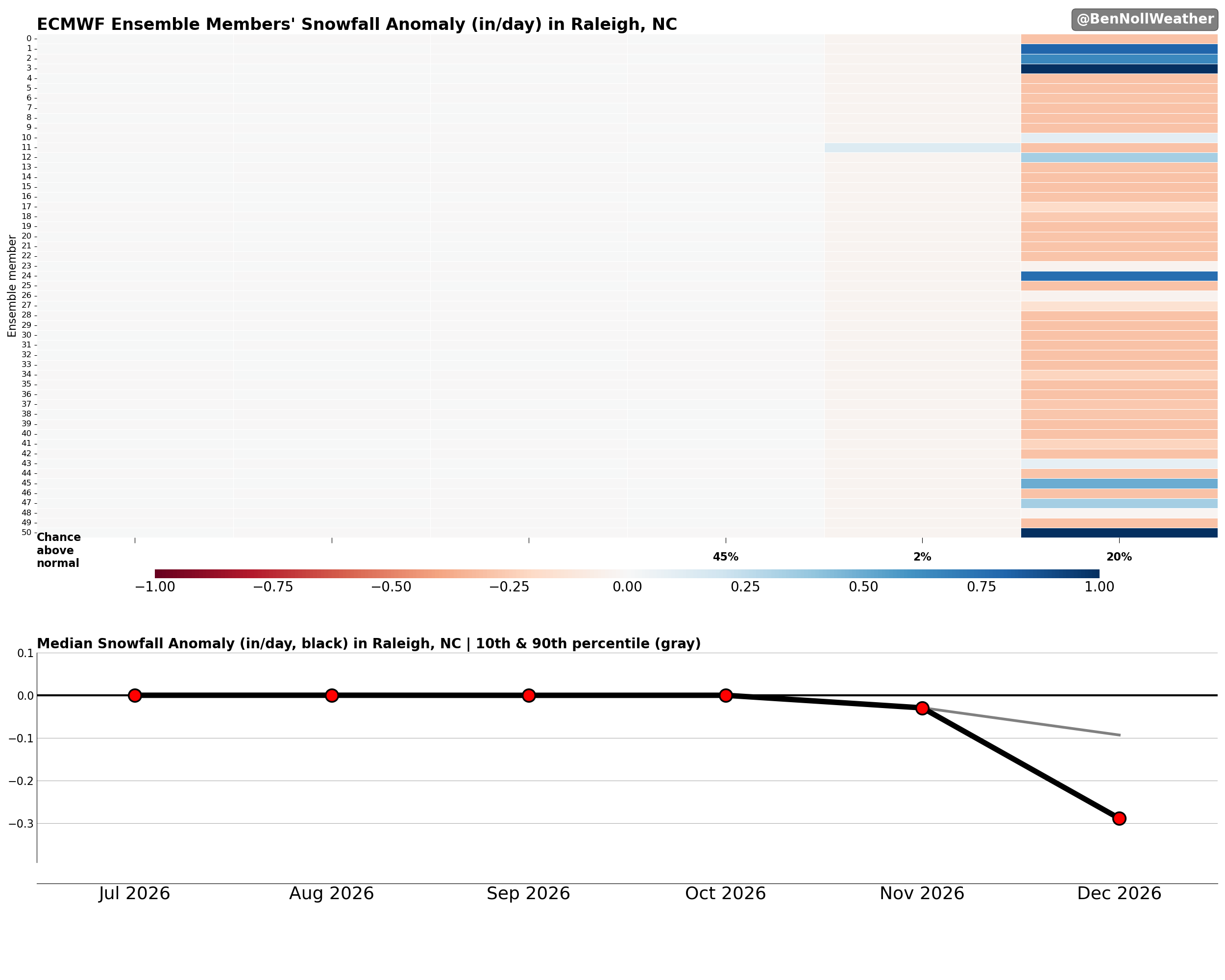This screenshot has width=1225, height=980.
Task: Click ensemble member tick label 30
Action: (27, 335)
